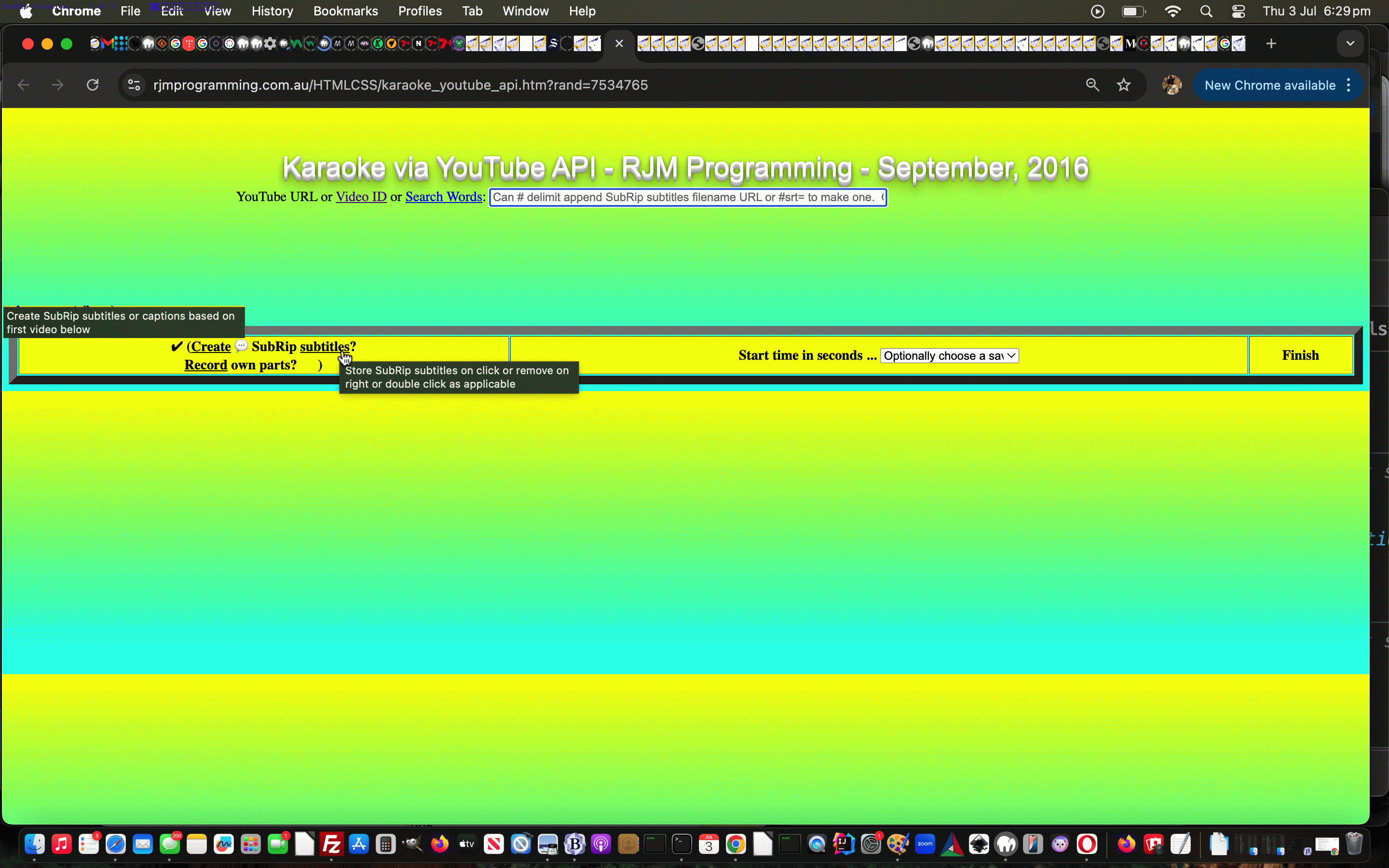Open the Apple menu
Screen dimensions: 1389x868
[26, 11]
